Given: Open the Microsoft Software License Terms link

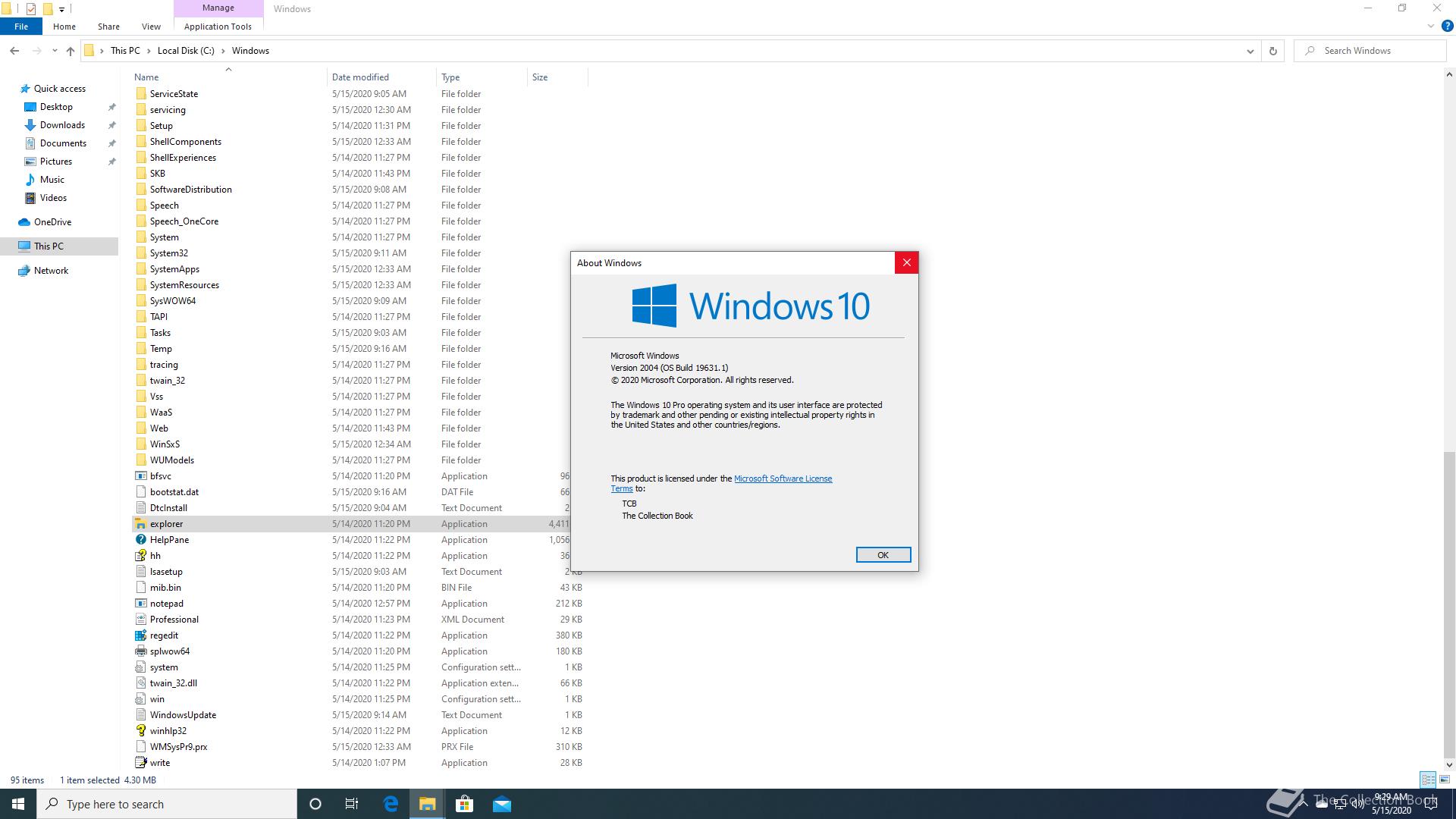Looking at the screenshot, I should [x=783, y=479].
